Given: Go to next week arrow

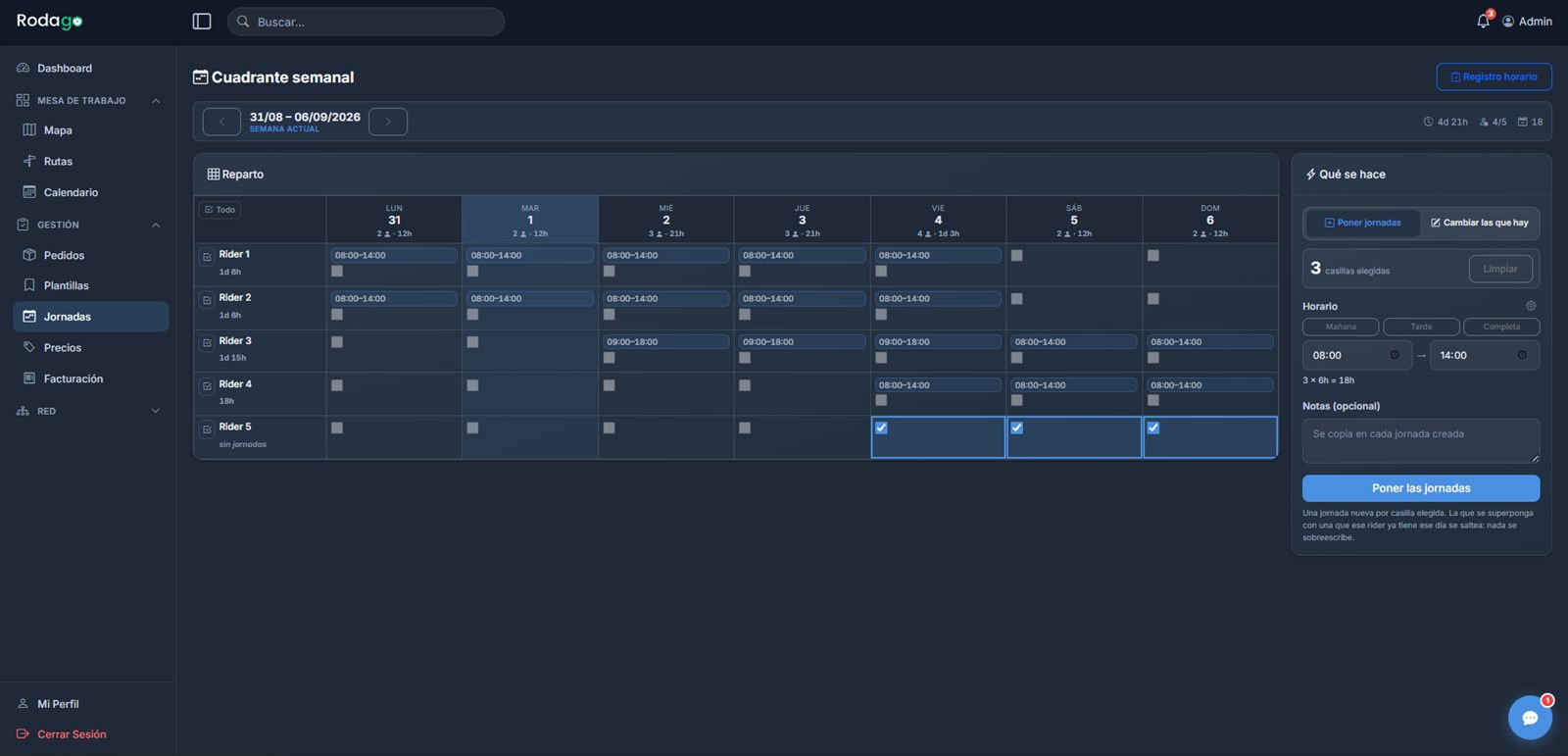Looking at the screenshot, I should click(388, 122).
